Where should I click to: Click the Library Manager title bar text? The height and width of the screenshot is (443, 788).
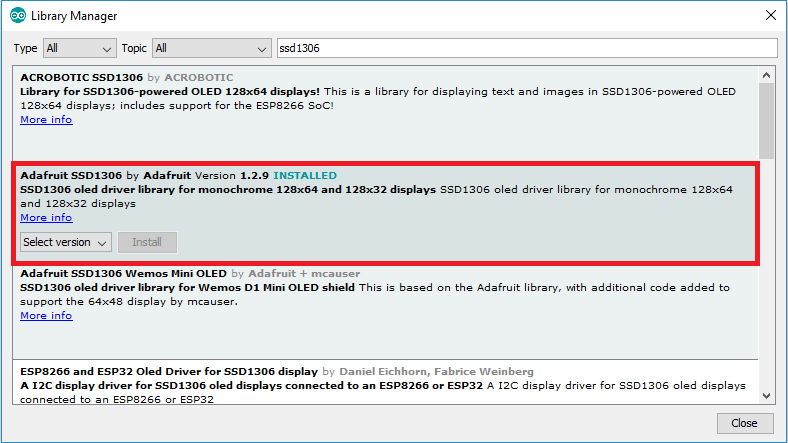pyautogui.click(x=74, y=16)
